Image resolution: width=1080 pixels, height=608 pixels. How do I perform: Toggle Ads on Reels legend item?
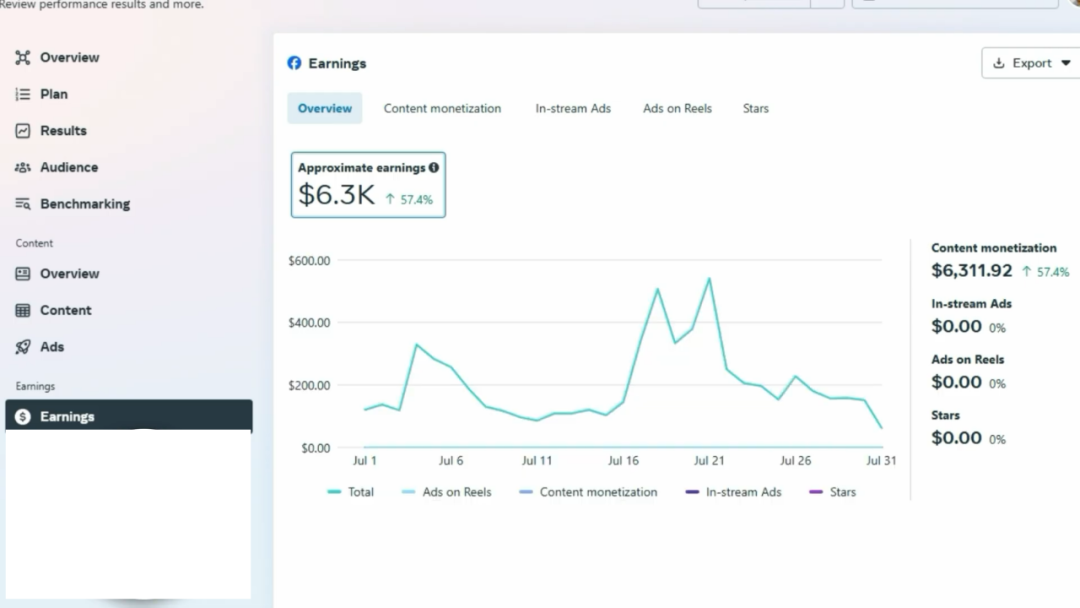click(x=446, y=492)
